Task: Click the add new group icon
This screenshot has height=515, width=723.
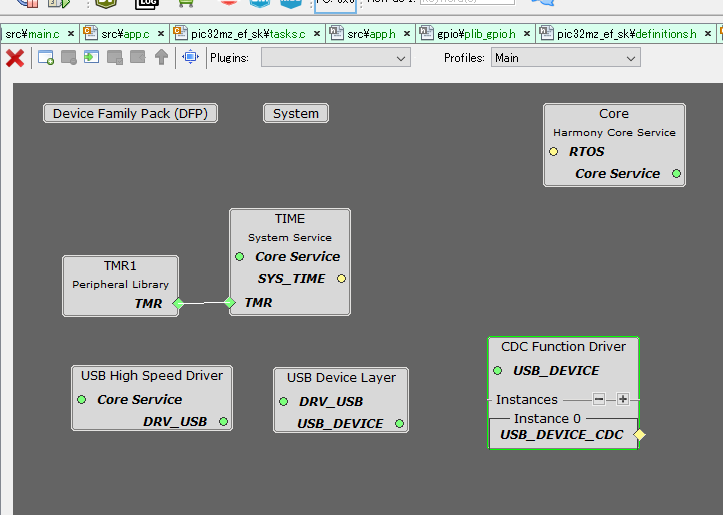Action: [46, 58]
